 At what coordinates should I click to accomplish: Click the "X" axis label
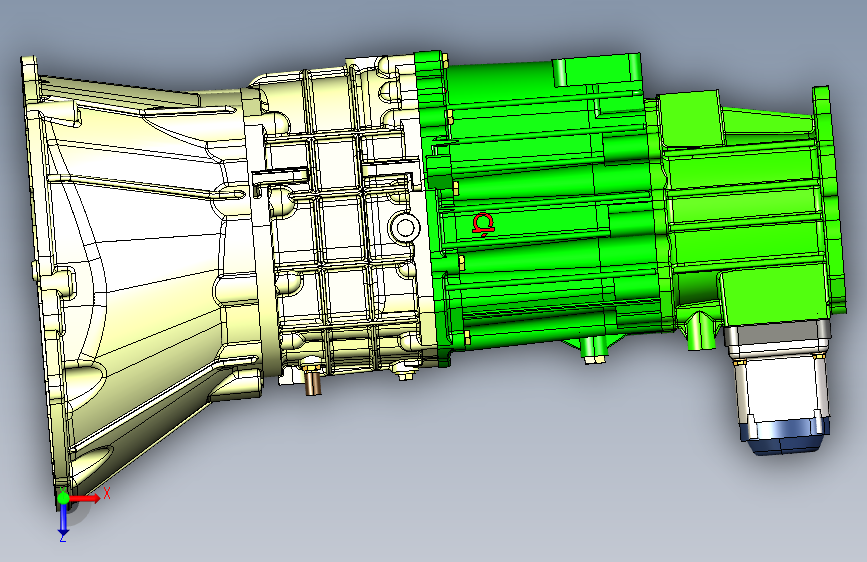point(107,493)
